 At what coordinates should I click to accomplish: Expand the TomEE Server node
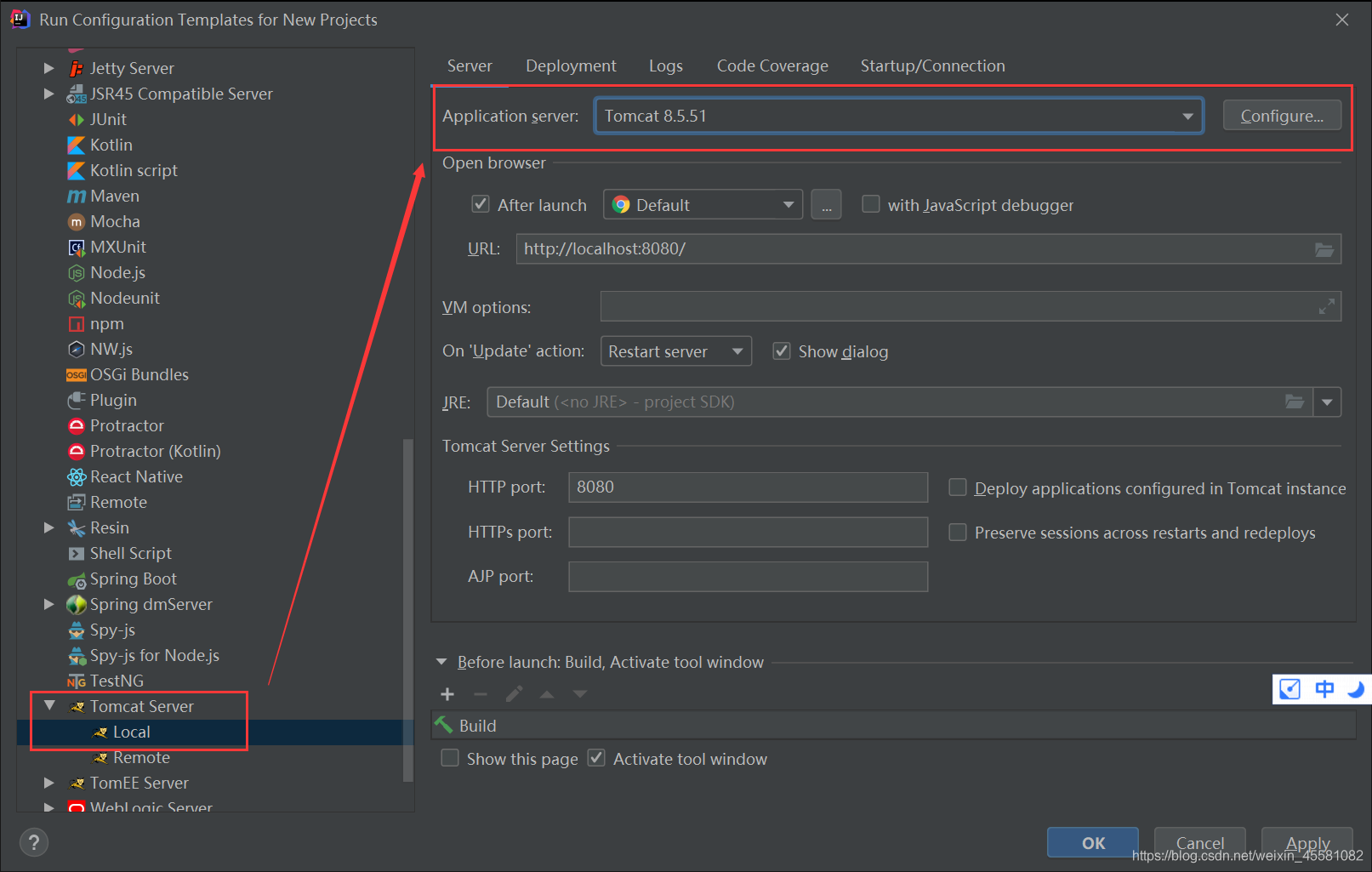tap(48, 783)
